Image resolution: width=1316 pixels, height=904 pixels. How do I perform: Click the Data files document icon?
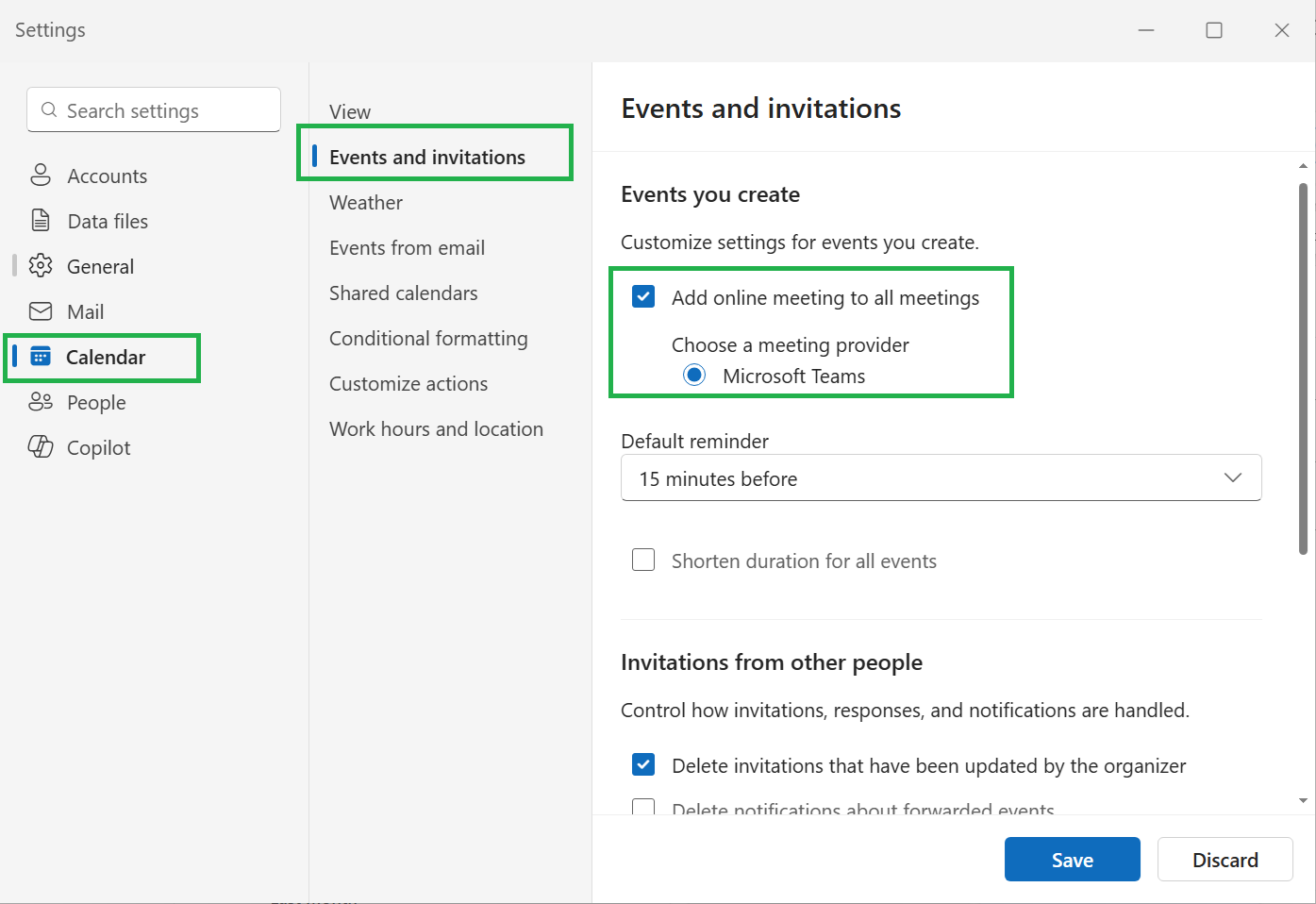coord(41,220)
